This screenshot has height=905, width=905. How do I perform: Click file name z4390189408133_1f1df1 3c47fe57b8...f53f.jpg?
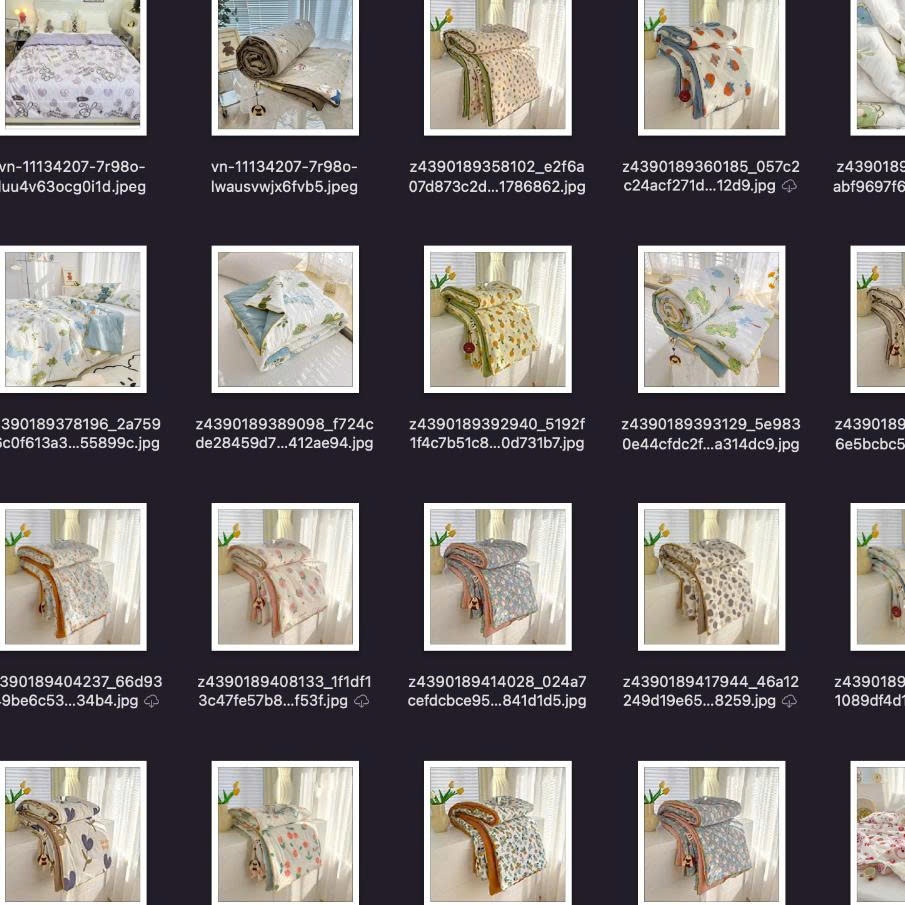[x=284, y=691]
